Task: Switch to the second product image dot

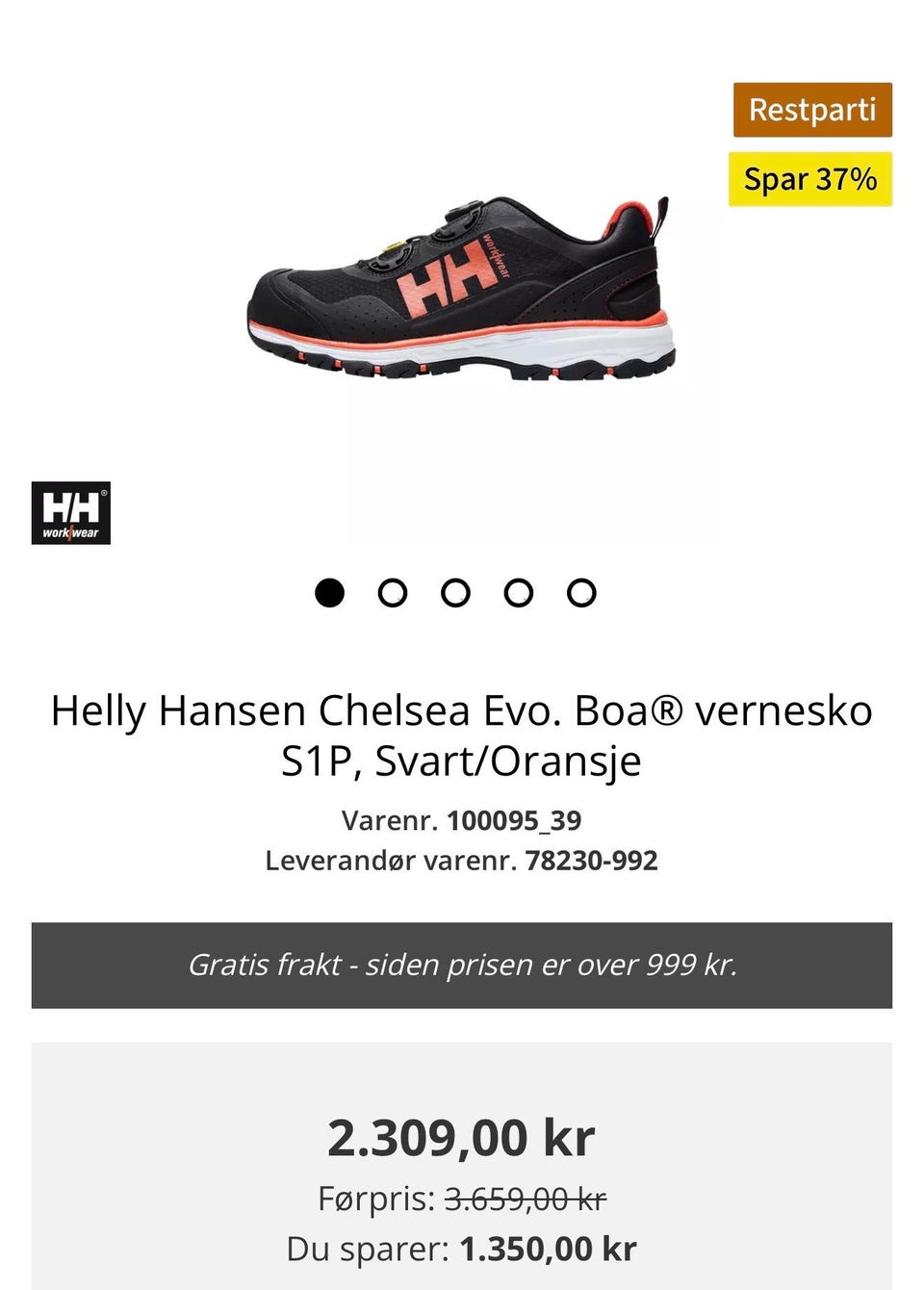Action: coord(392,593)
